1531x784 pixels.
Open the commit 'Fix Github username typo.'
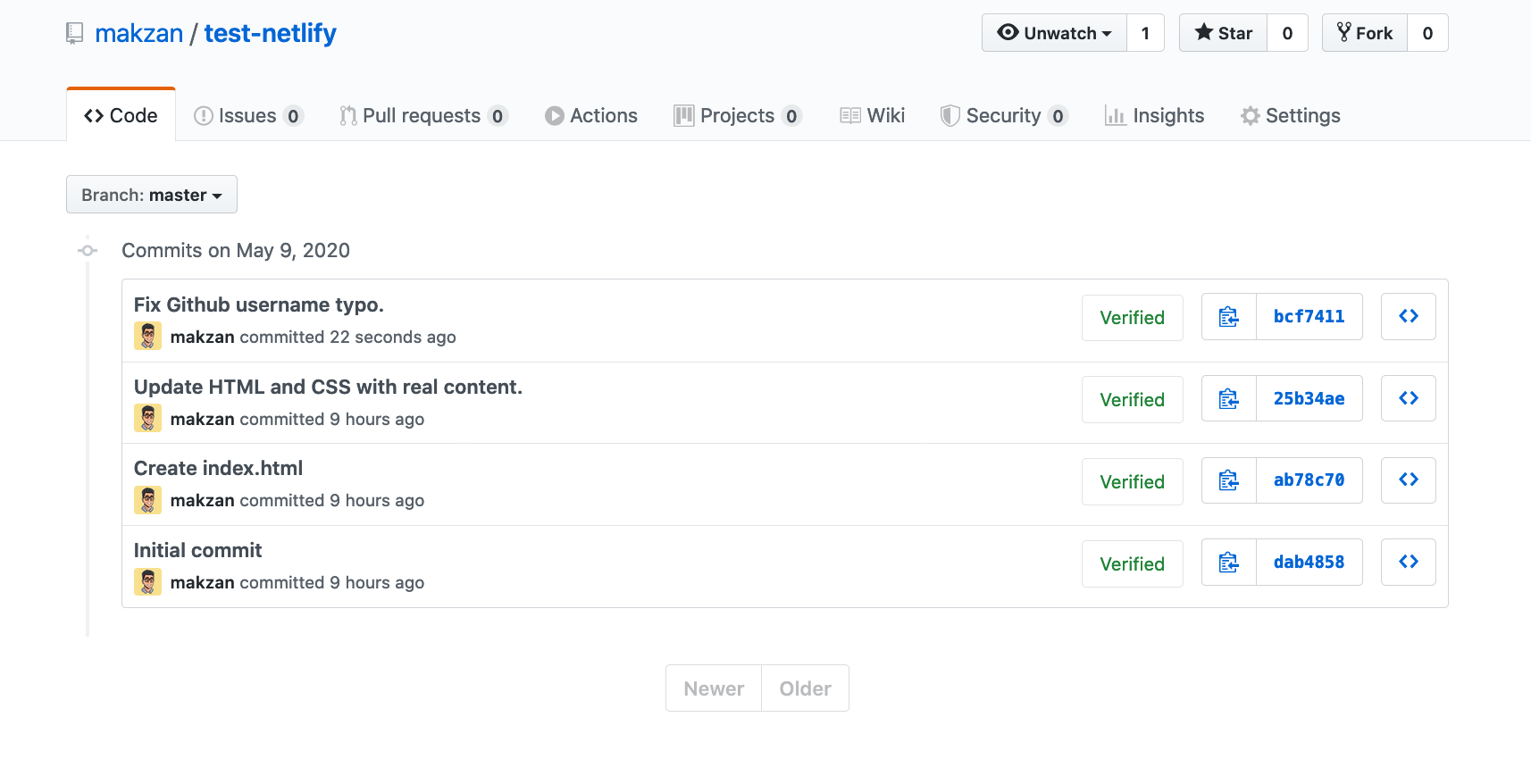point(259,304)
